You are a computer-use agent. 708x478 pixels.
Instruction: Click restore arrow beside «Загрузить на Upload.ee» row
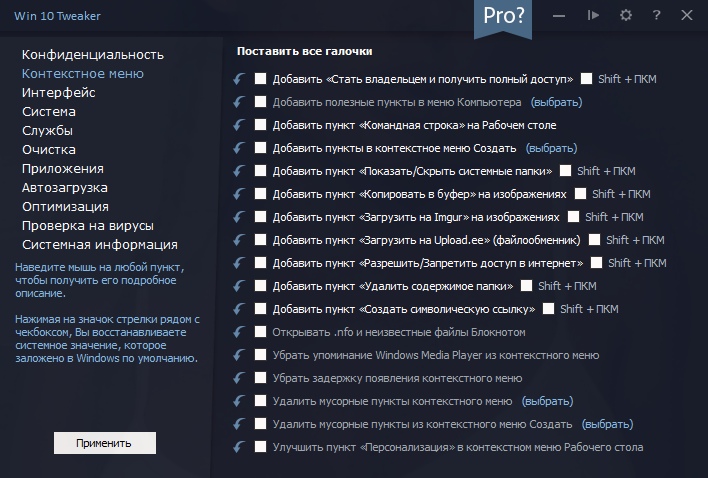click(239, 240)
